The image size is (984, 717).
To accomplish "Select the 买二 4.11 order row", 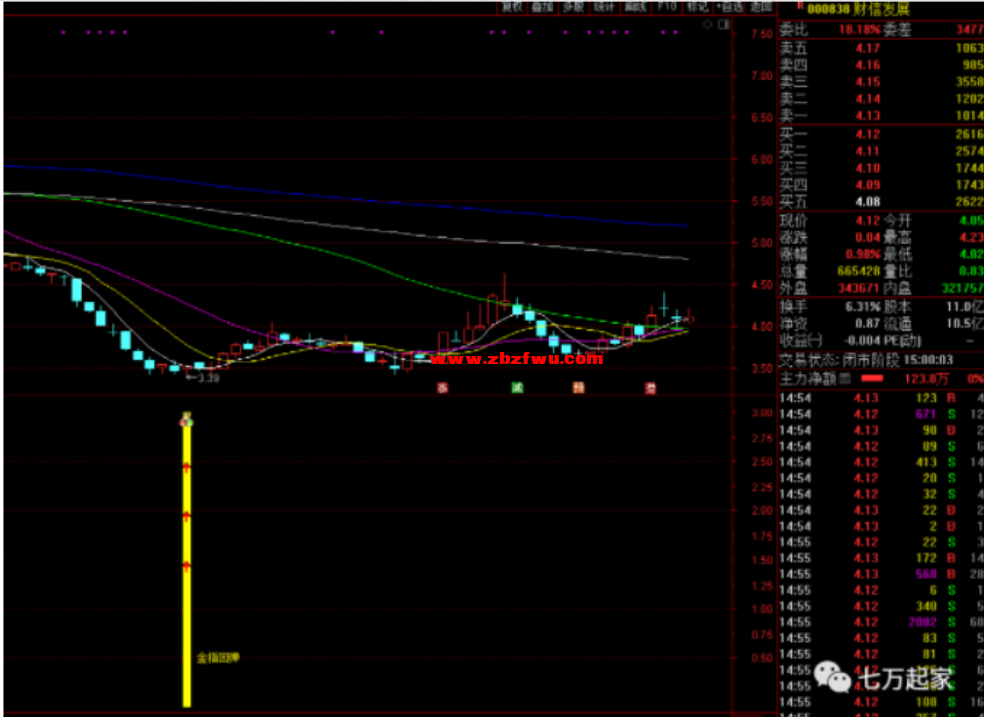I will tap(881, 151).
